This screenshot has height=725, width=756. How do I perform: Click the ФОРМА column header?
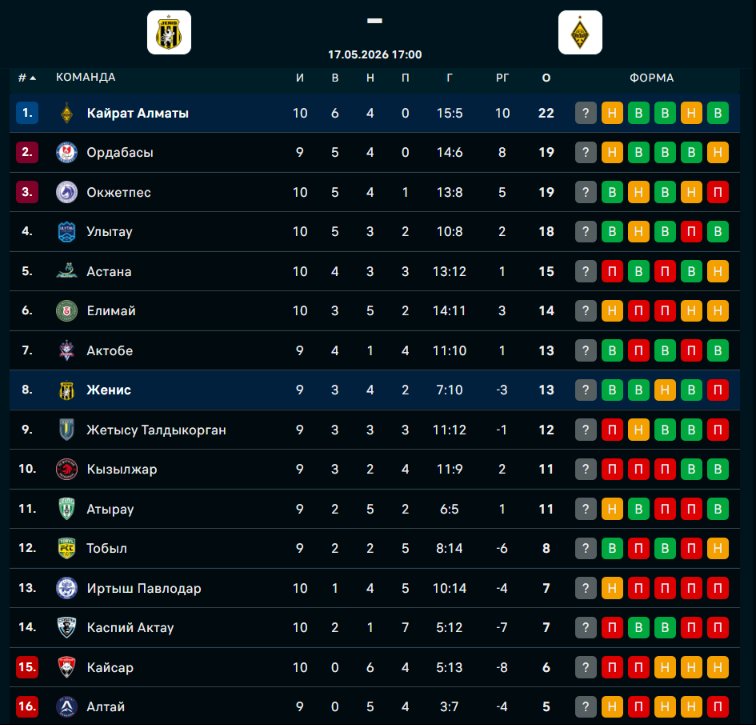[x=651, y=78]
